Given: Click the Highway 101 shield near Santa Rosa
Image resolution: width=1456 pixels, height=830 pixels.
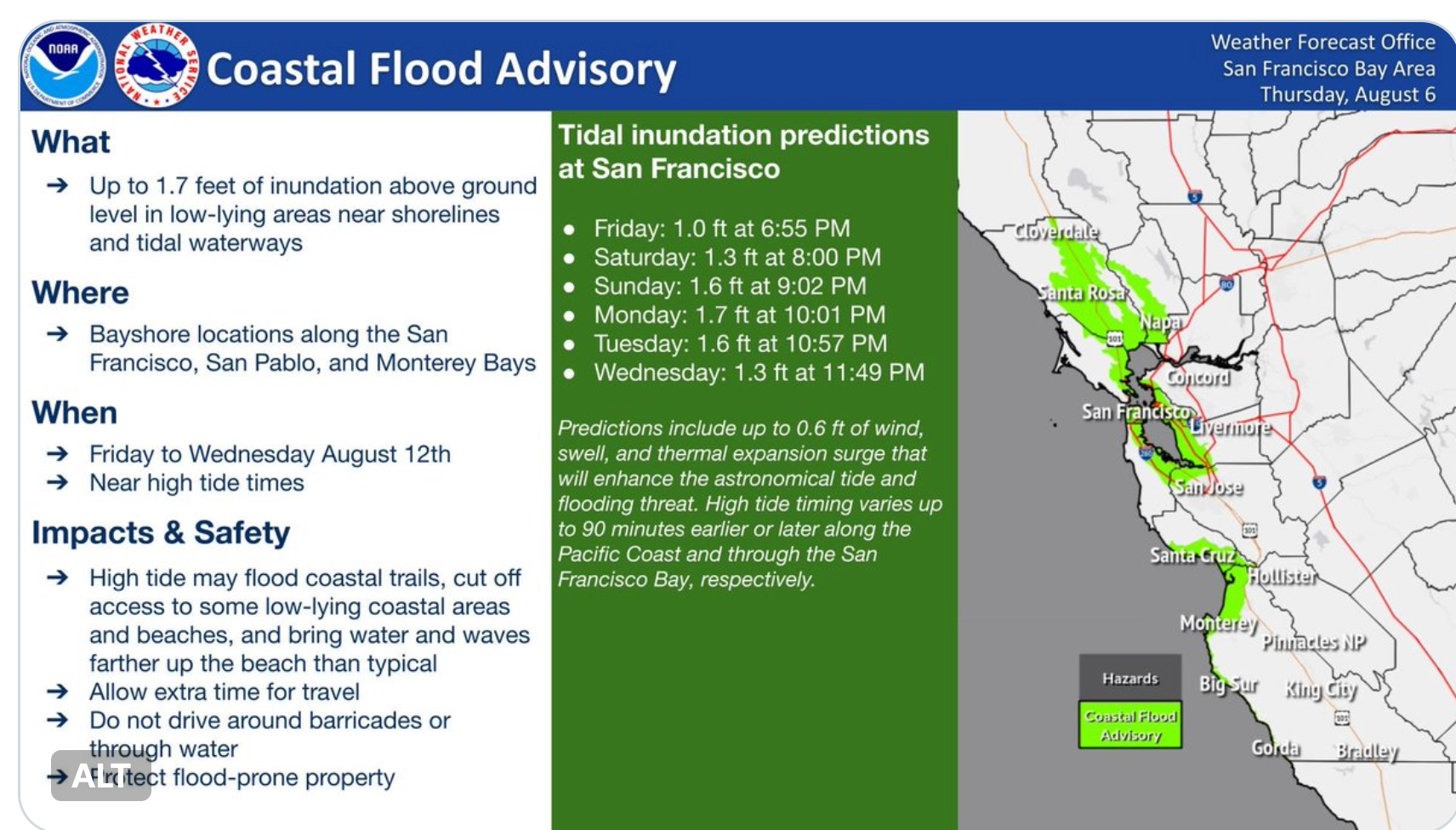Looking at the screenshot, I should coord(1114,338).
